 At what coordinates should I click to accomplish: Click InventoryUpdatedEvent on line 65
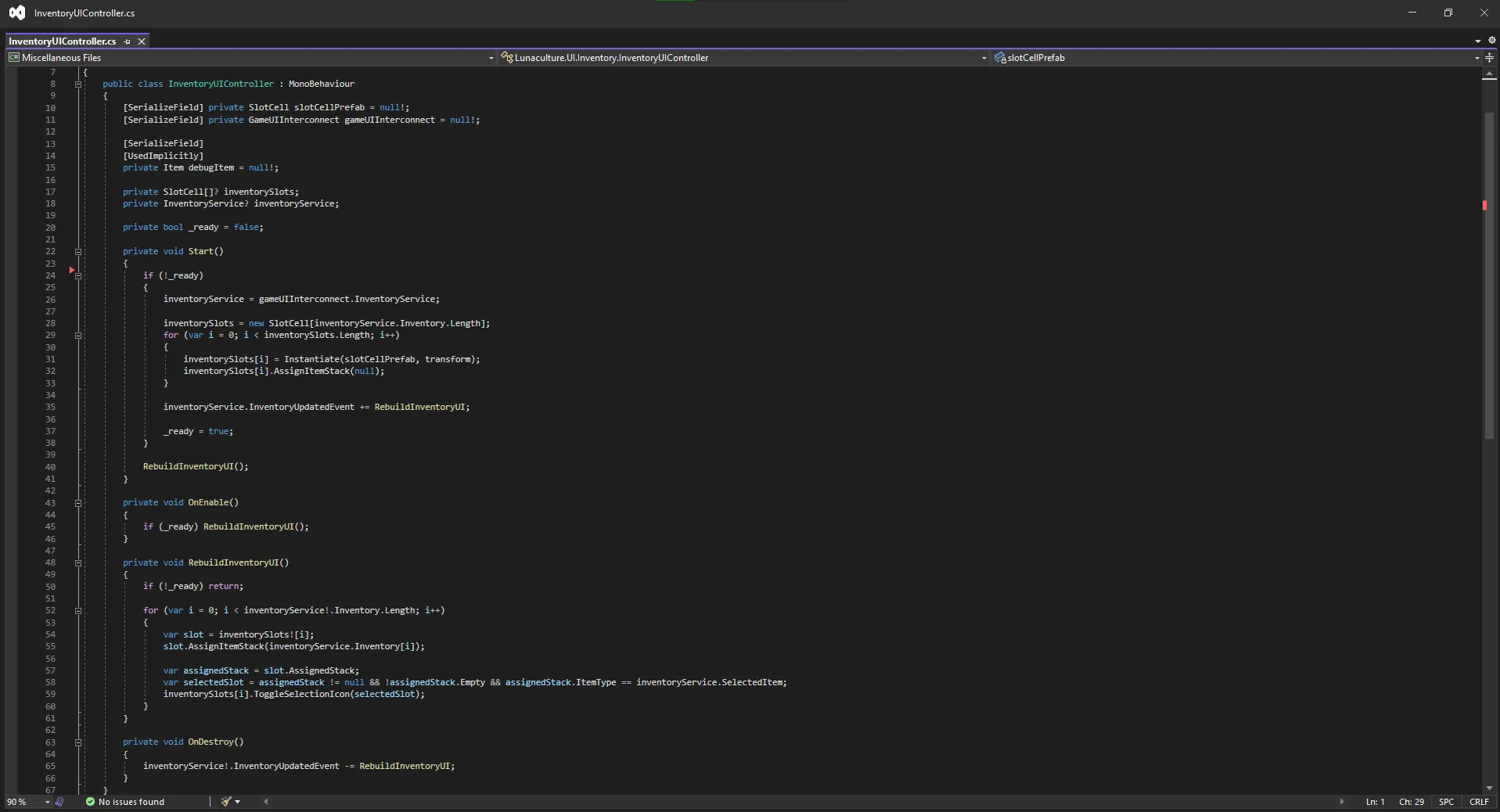(286, 767)
